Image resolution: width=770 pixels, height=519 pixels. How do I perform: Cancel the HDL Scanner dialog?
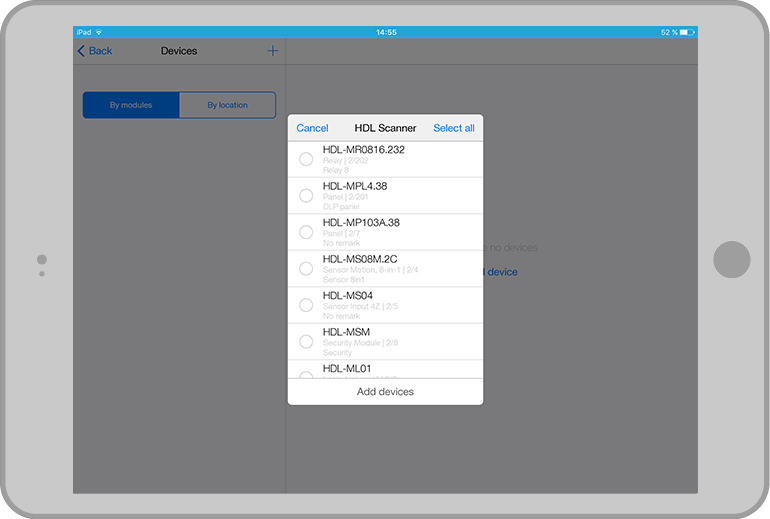312,128
